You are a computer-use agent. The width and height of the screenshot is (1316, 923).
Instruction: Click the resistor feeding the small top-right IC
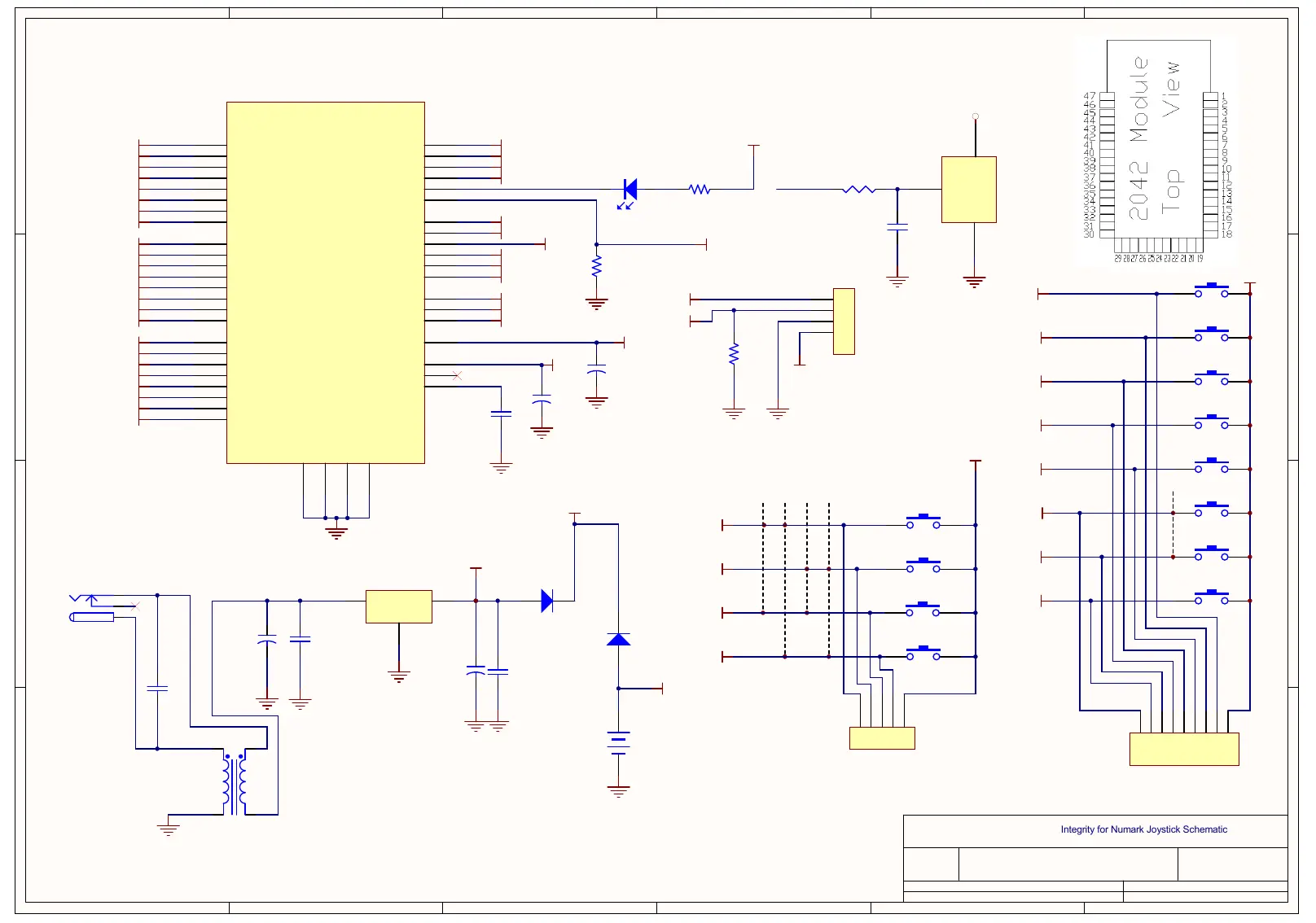click(858, 190)
